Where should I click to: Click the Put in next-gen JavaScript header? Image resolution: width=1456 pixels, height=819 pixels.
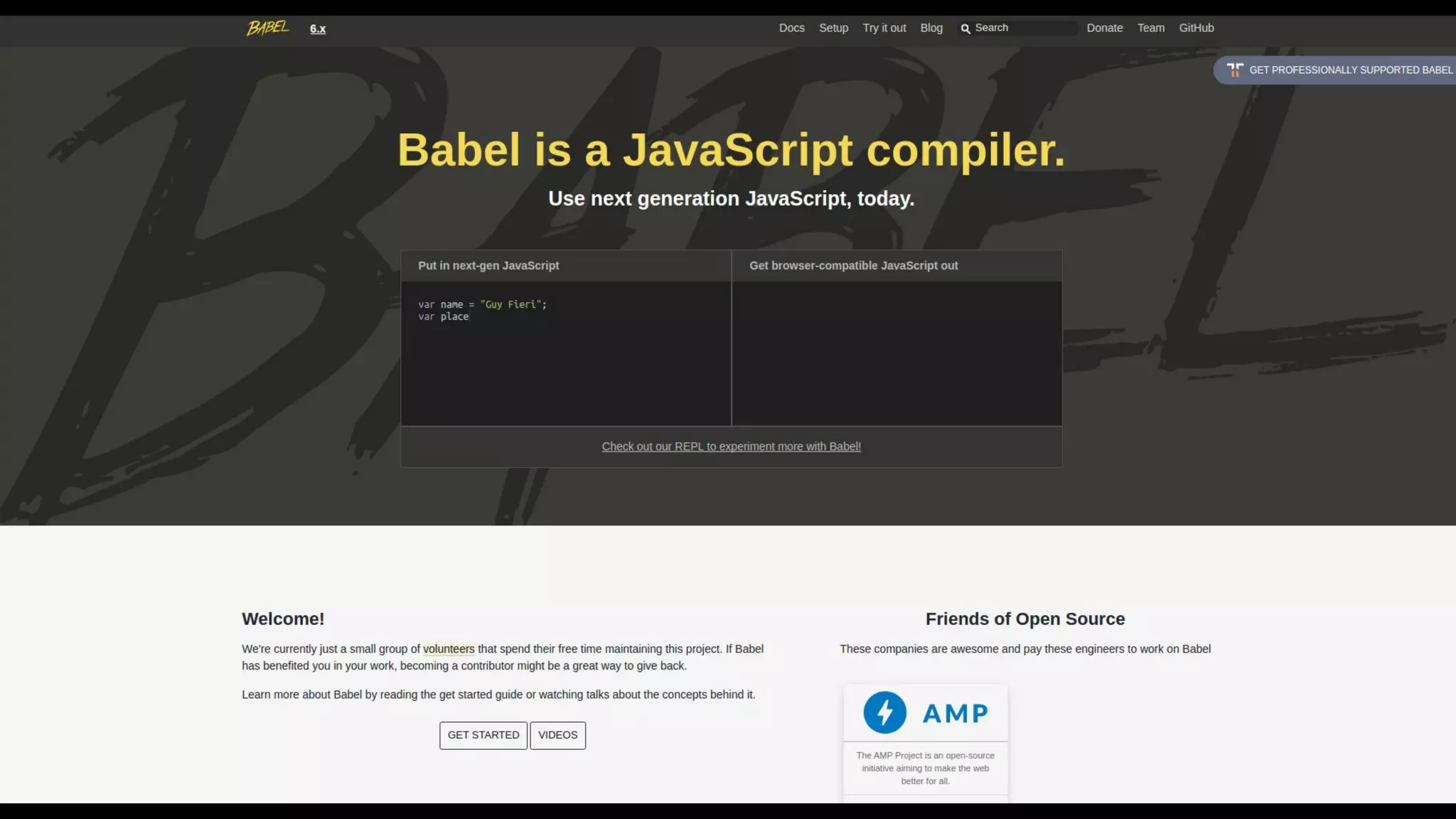[x=488, y=266]
